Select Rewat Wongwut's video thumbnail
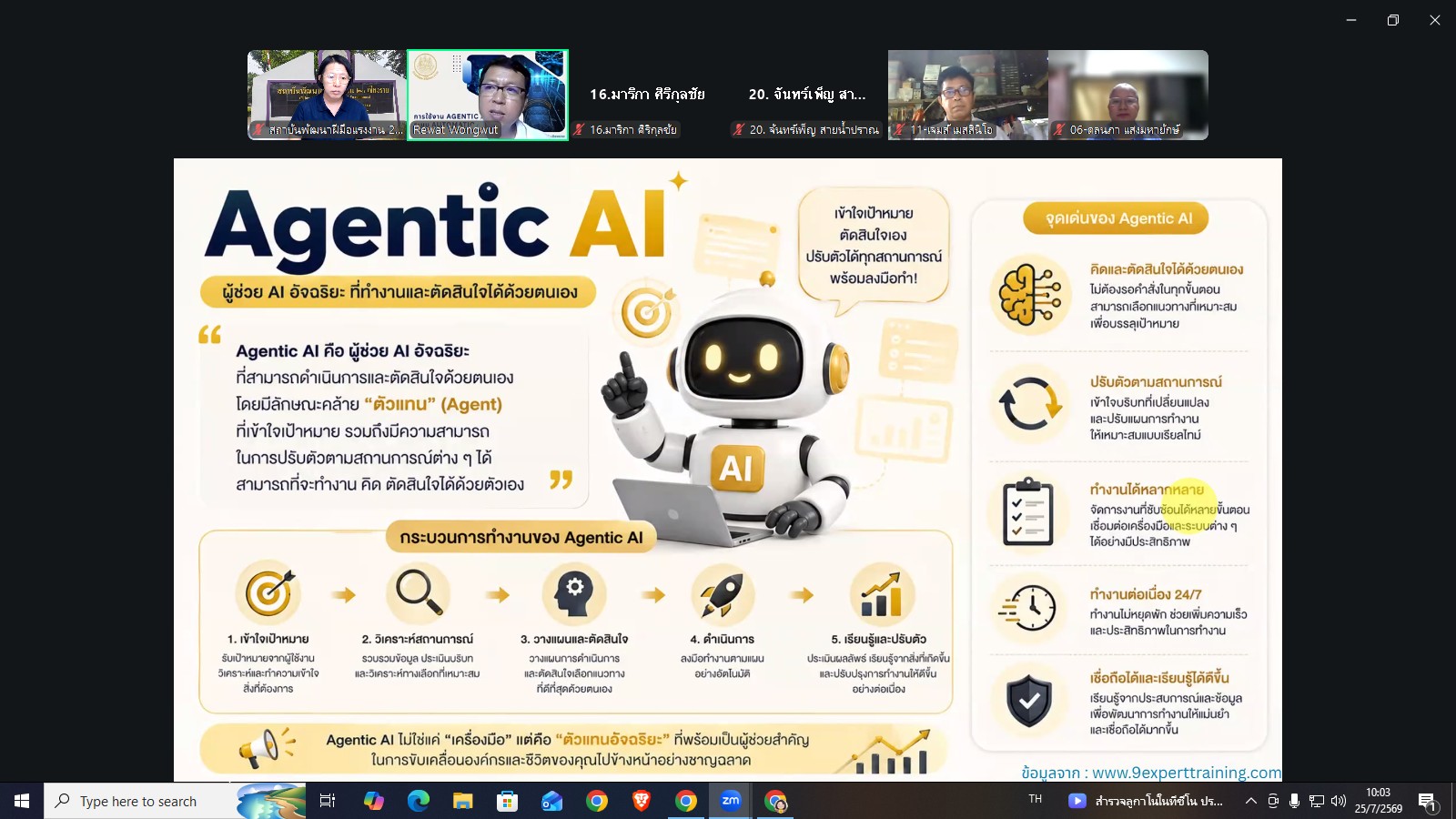Image resolution: width=1456 pixels, height=819 pixels. point(488,95)
